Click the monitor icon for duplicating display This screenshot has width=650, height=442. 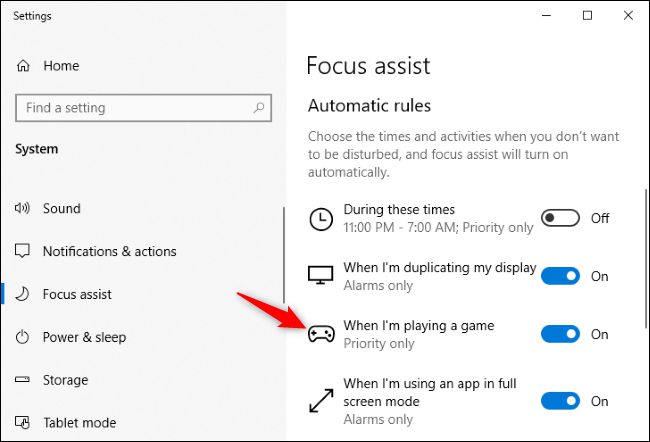pyautogui.click(x=320, y=275)
